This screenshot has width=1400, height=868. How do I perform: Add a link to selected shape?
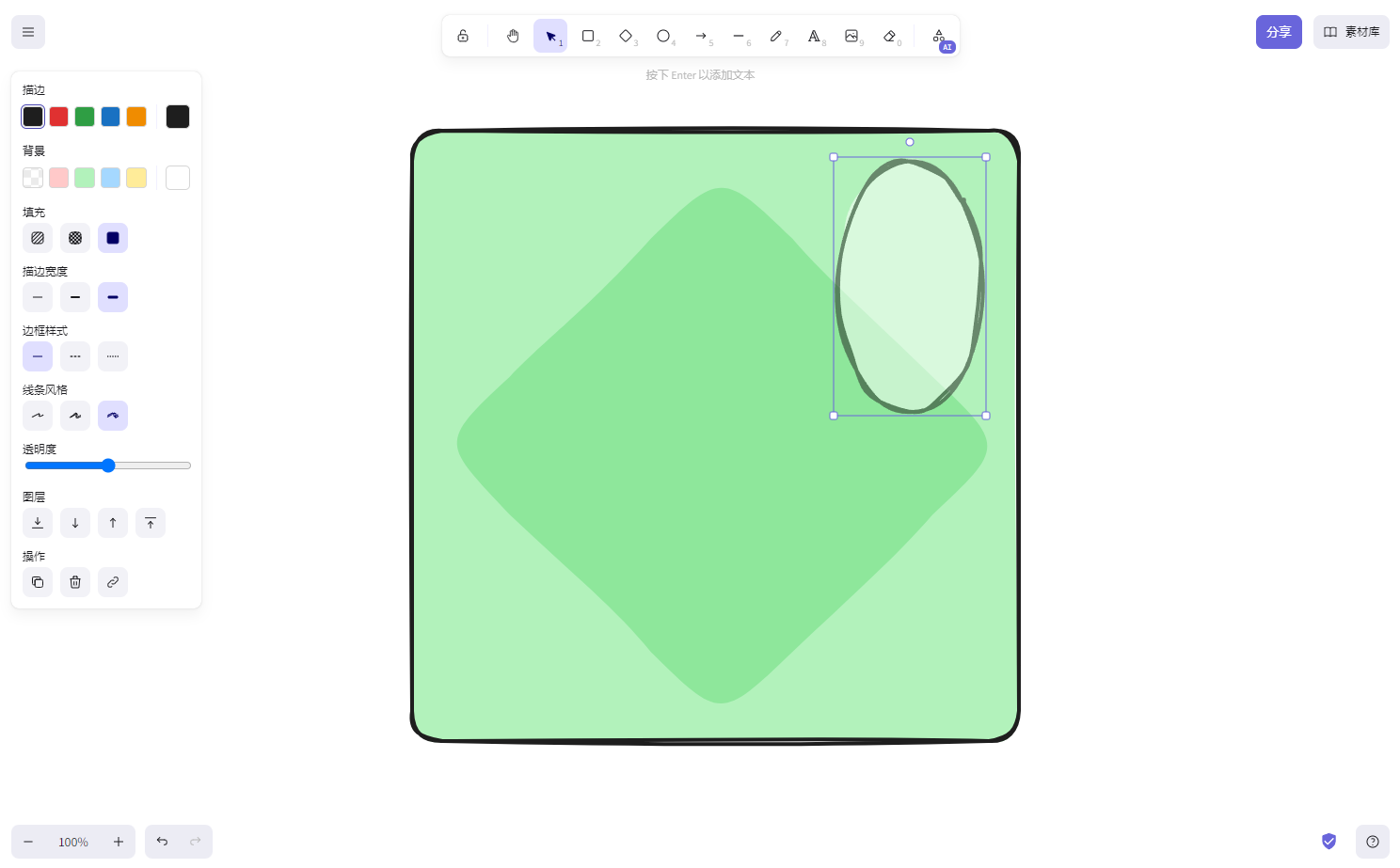[113, 582]
